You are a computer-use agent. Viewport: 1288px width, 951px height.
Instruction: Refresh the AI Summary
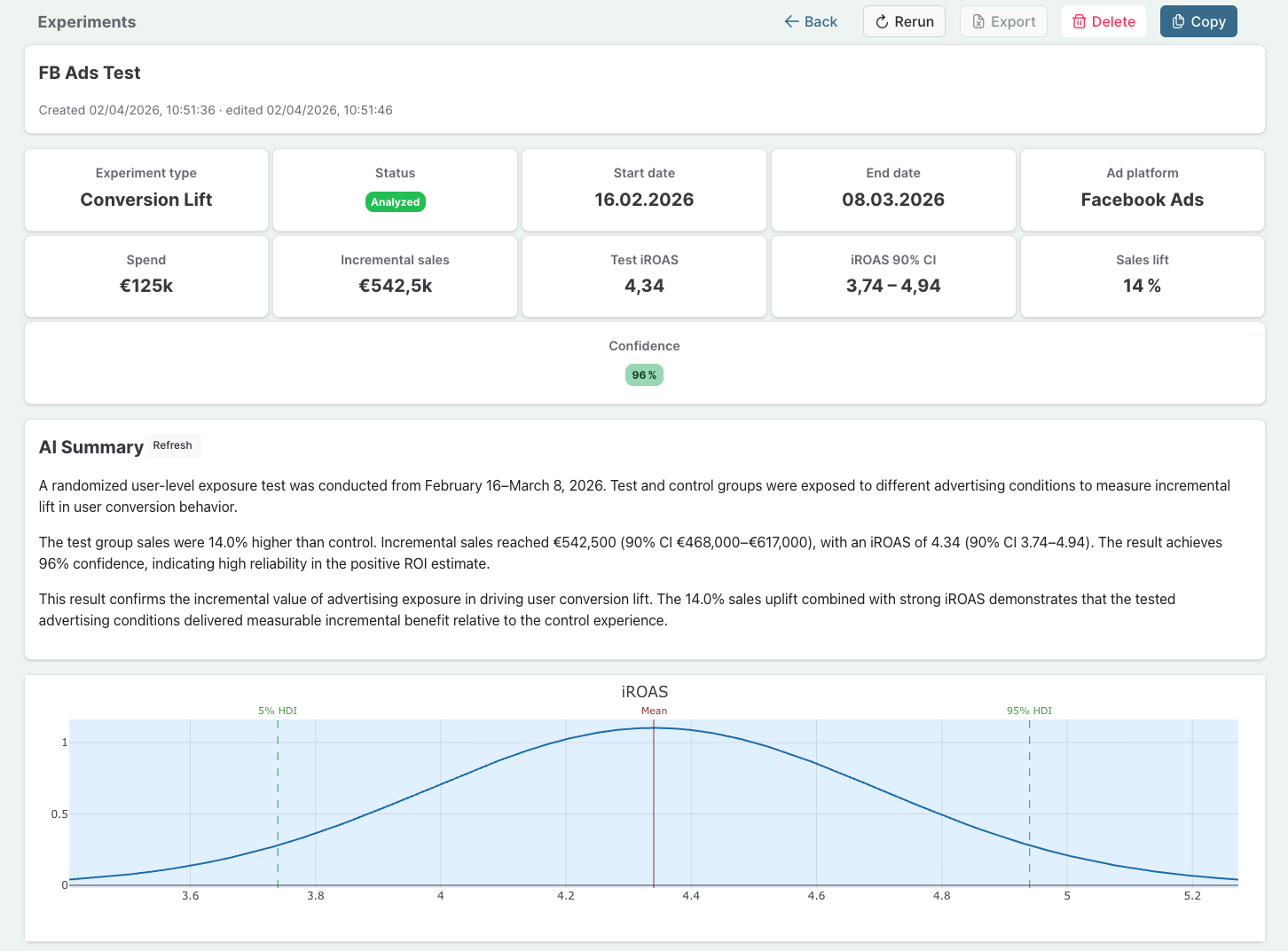[x=172, y=445]
